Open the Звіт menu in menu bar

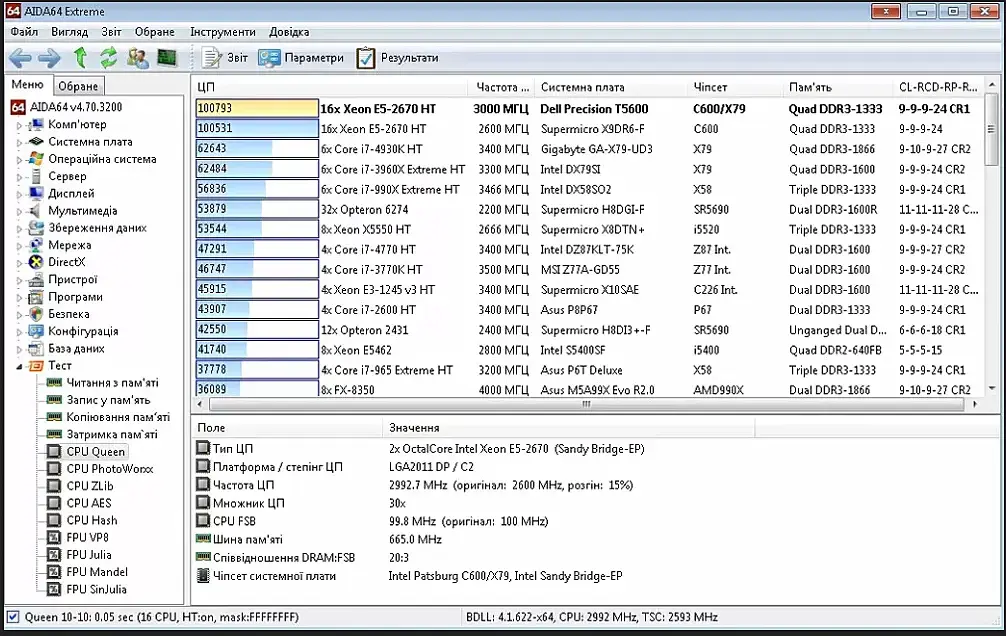(111, 31)
